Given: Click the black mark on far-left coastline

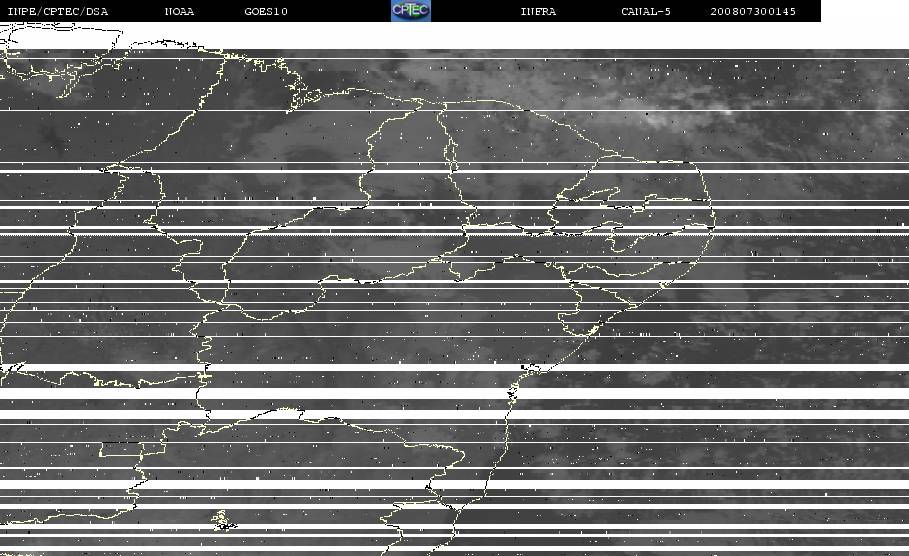Looking at the screenshot, I should pyautogui.click(x=13, y=368).
